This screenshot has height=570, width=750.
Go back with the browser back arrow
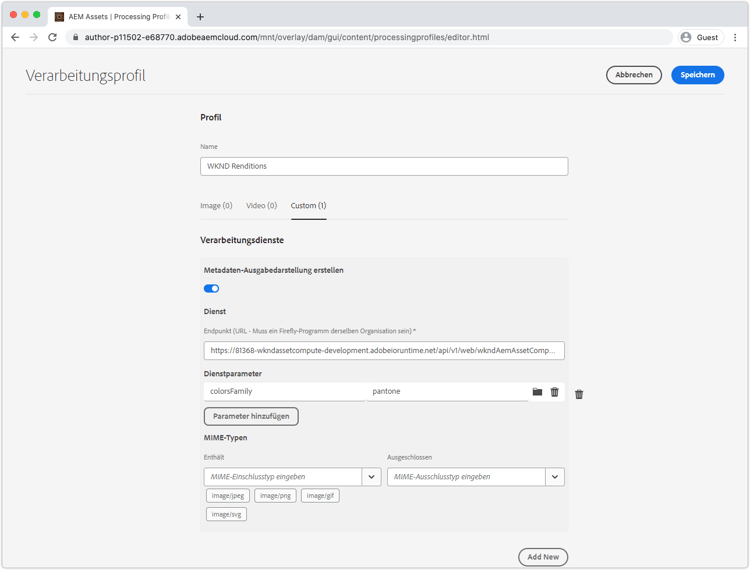click(x=15, y=37)
